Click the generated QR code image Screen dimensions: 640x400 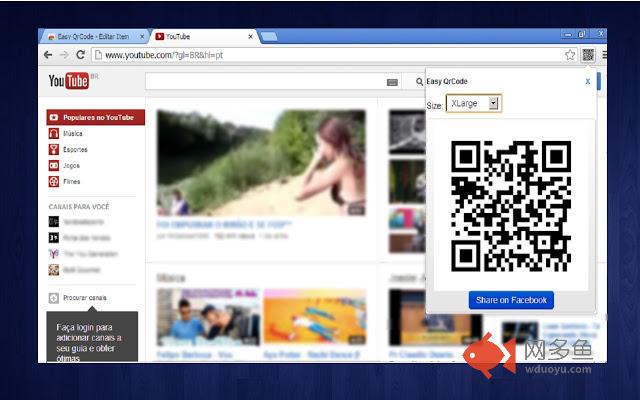click(511, 206)
